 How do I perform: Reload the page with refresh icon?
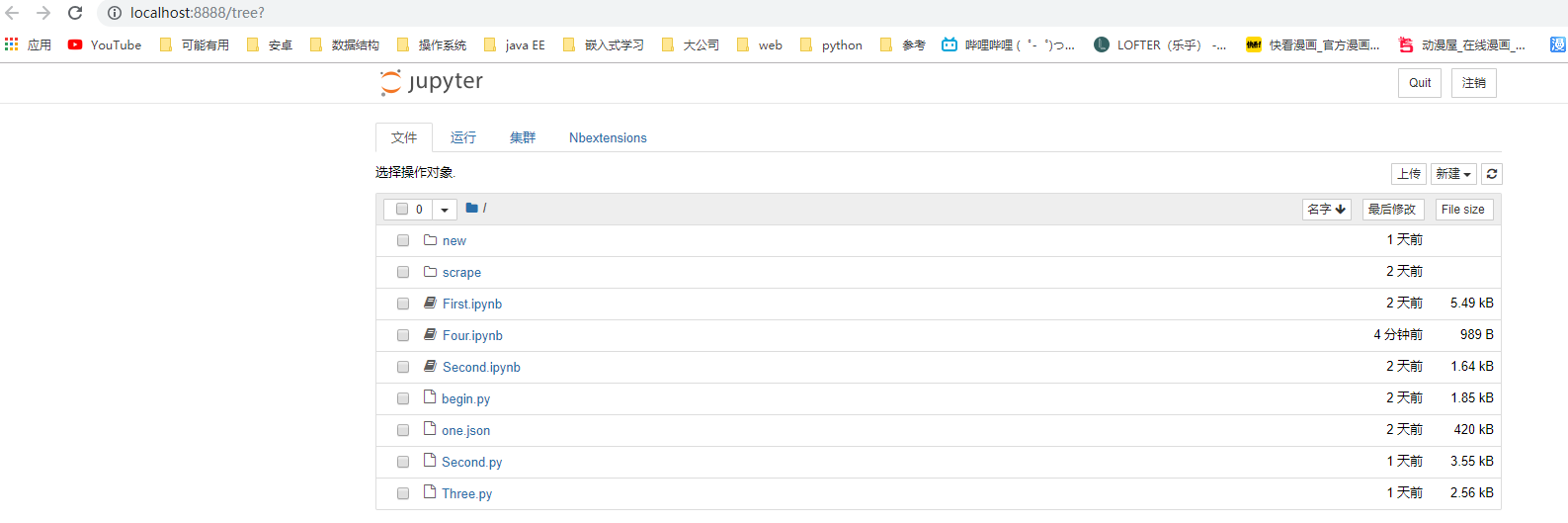point(75,13)
